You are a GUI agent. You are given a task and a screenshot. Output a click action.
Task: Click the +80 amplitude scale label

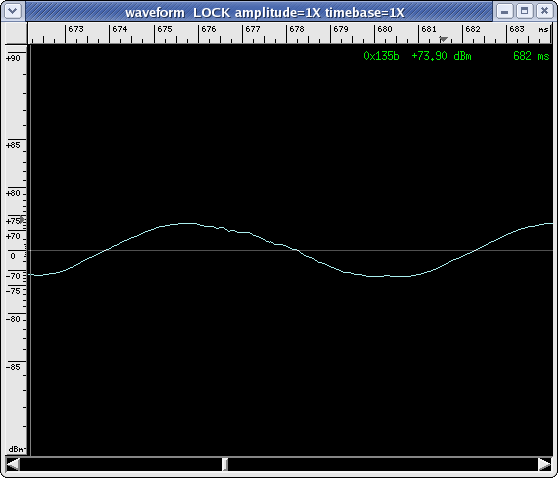tap(13, 194)
